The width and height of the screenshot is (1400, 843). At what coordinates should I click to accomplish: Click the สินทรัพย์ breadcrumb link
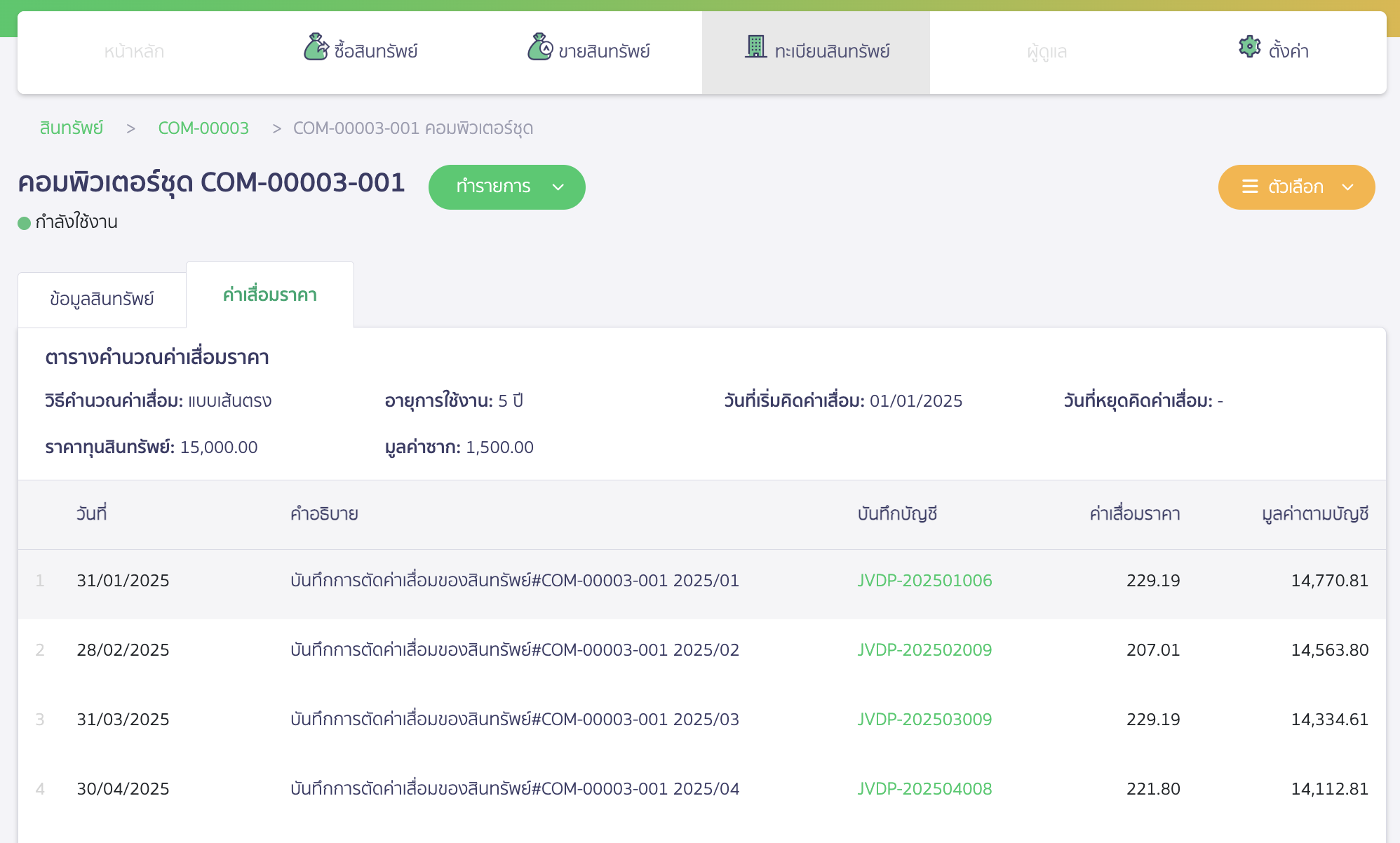pos(72,128)
